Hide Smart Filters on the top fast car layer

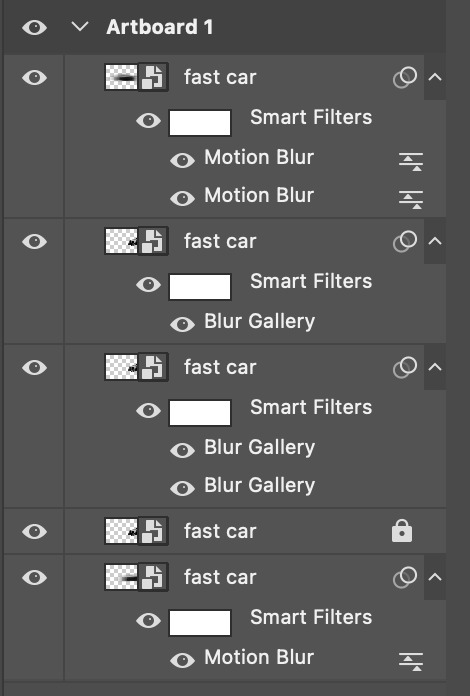tap(149, 120)
